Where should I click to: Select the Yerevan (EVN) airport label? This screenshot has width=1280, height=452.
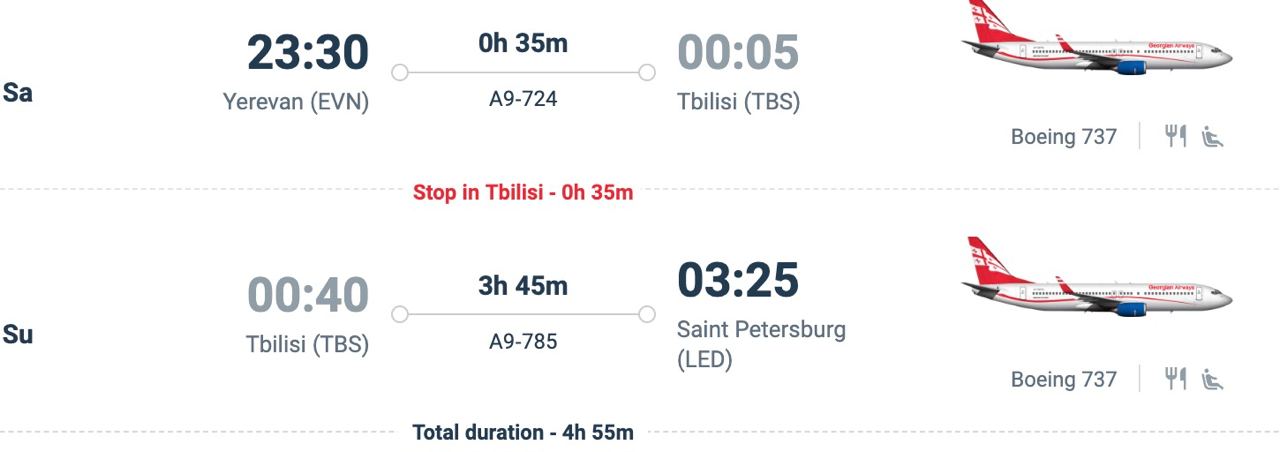point(296,102)
